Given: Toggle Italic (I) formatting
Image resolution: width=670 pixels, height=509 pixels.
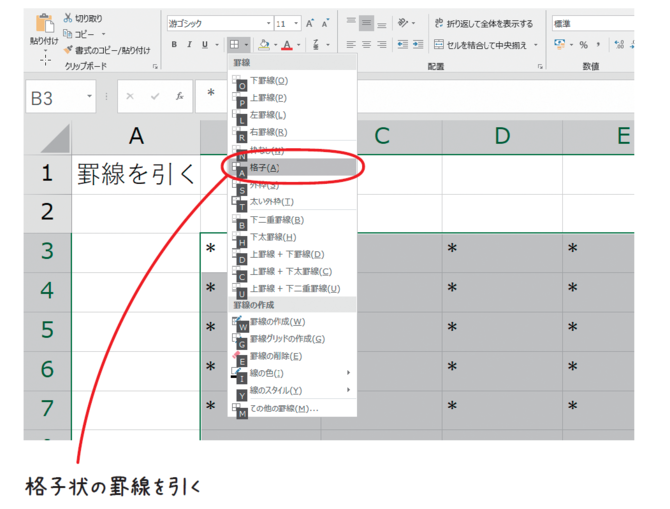Looking at the screenshot, I should 189,44.
